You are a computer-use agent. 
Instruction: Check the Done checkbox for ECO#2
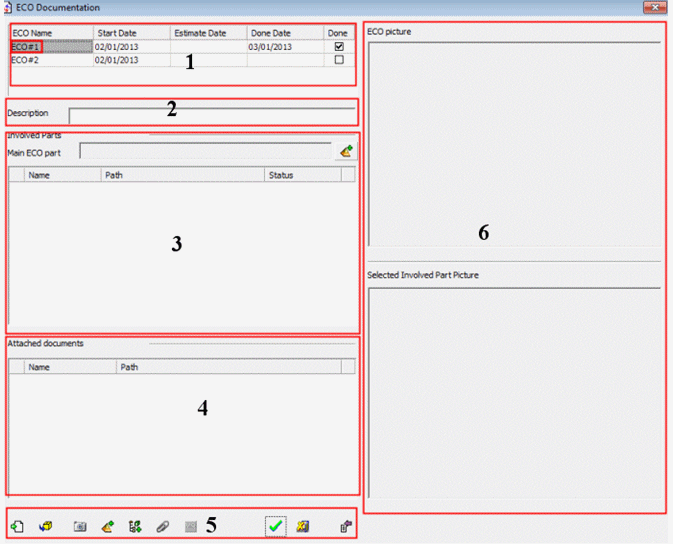[339, 60]
